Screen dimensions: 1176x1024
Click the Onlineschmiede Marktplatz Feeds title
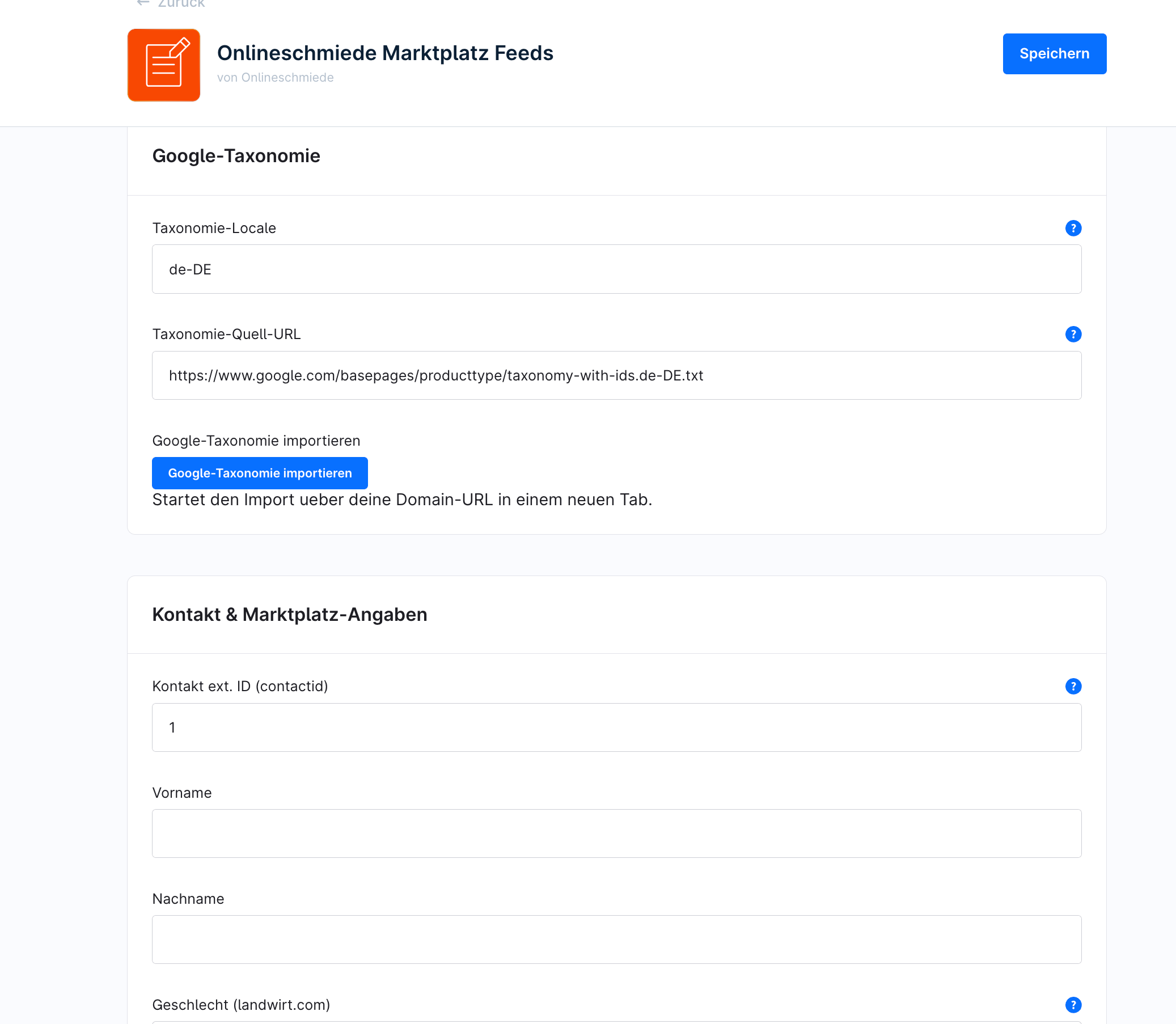pos(385,53)
